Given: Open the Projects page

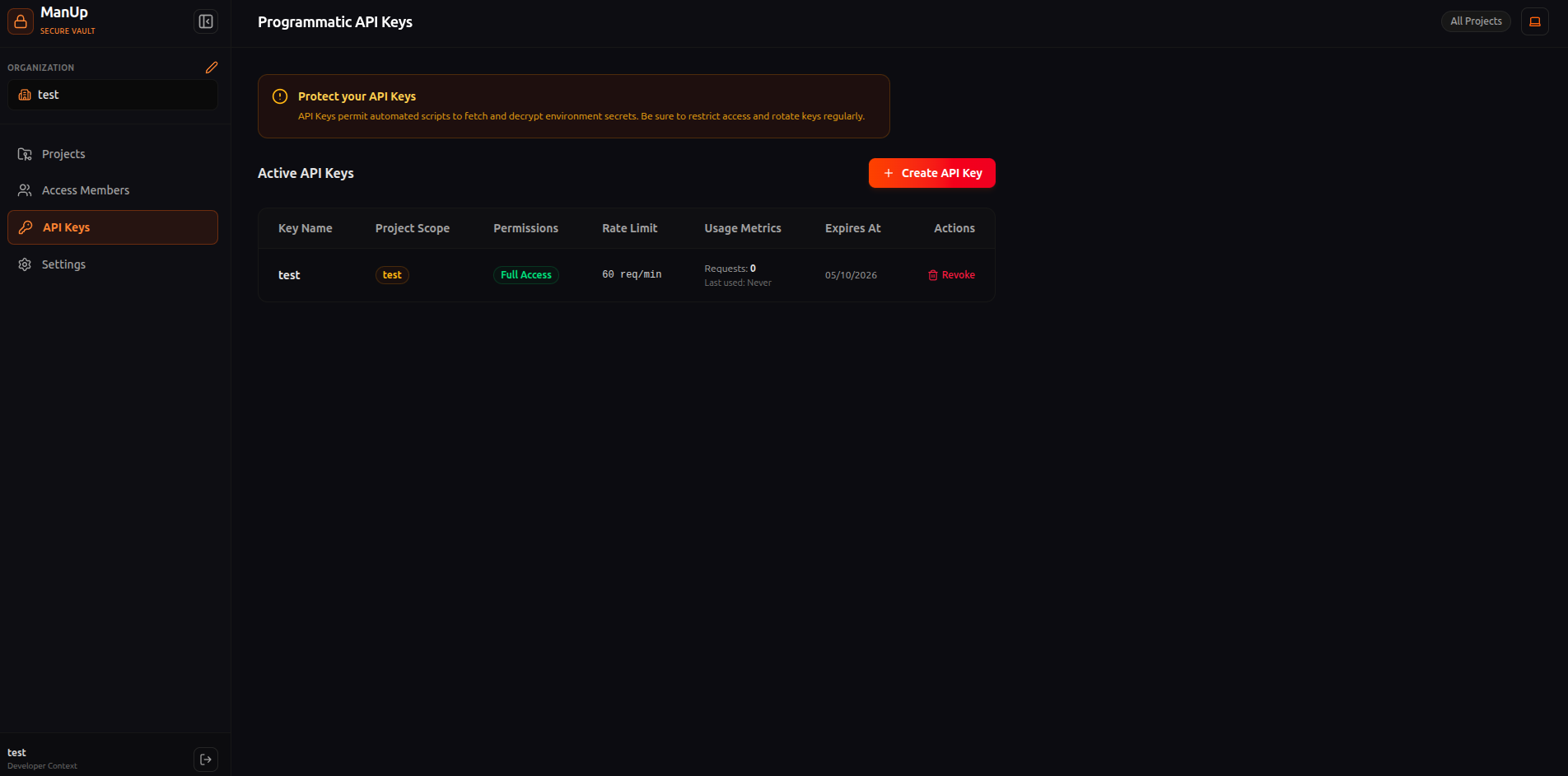Looking at the screenshot, I should click(x=113, y=154).
